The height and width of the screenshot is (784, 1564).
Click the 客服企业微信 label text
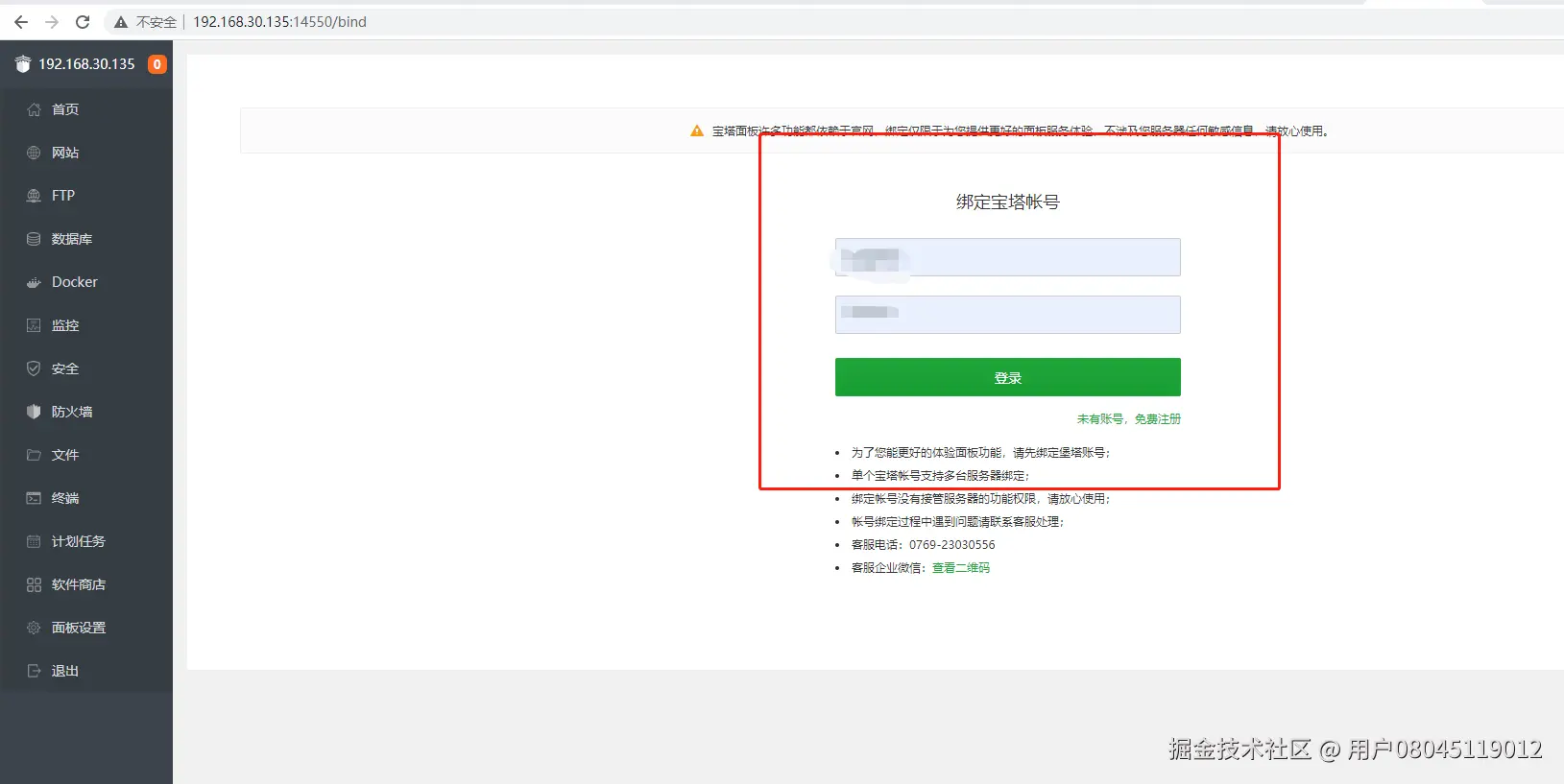891,568
